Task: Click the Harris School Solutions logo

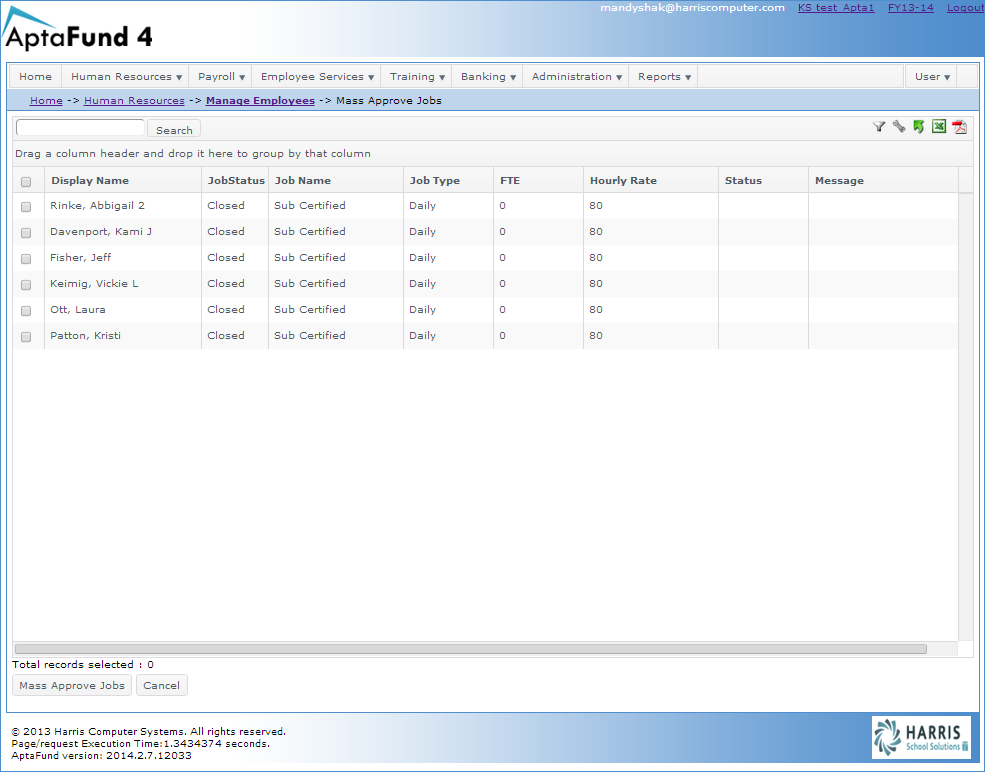Action: 922,737
